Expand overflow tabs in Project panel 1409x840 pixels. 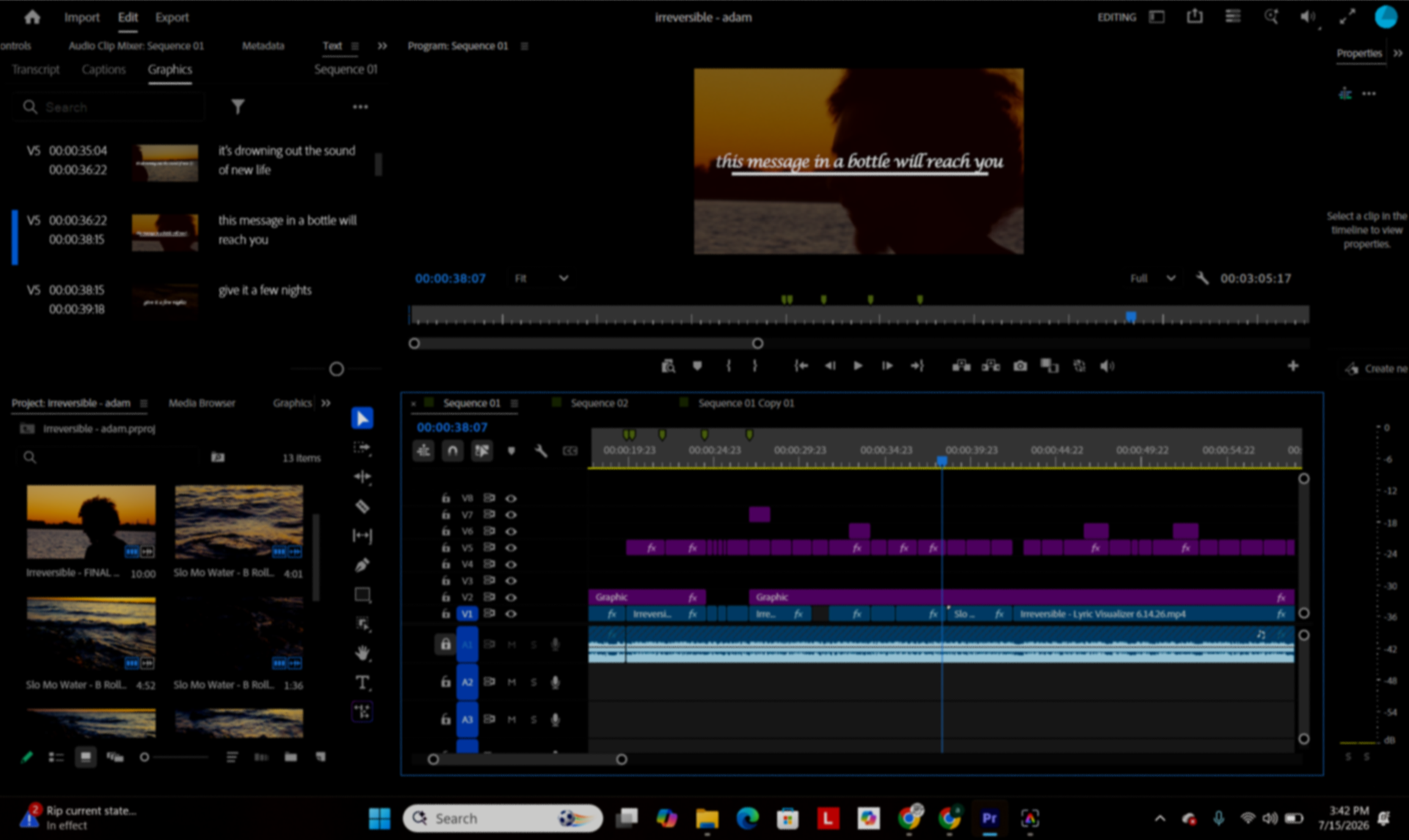tap(326, 403)
